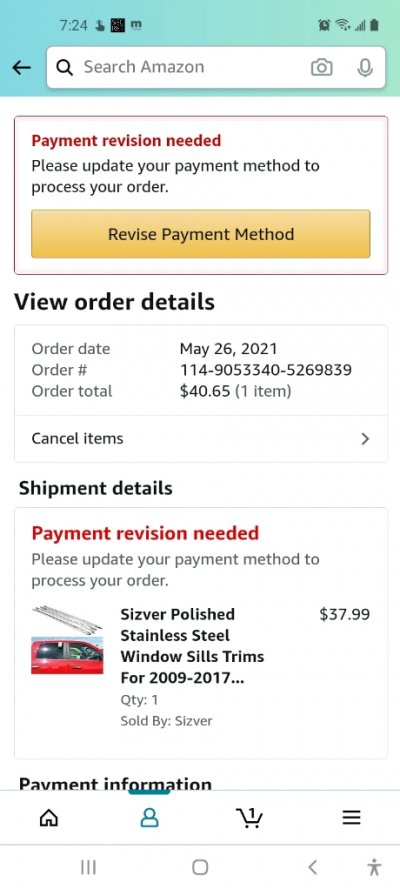This screenshot has width=400, height=889.
Task: Open the hamburger menu icon
Action: (351, 817)
